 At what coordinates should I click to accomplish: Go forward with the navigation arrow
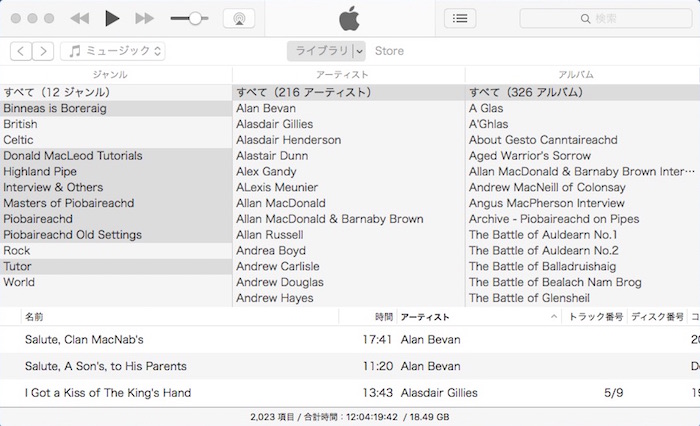(x=44, y=51)
